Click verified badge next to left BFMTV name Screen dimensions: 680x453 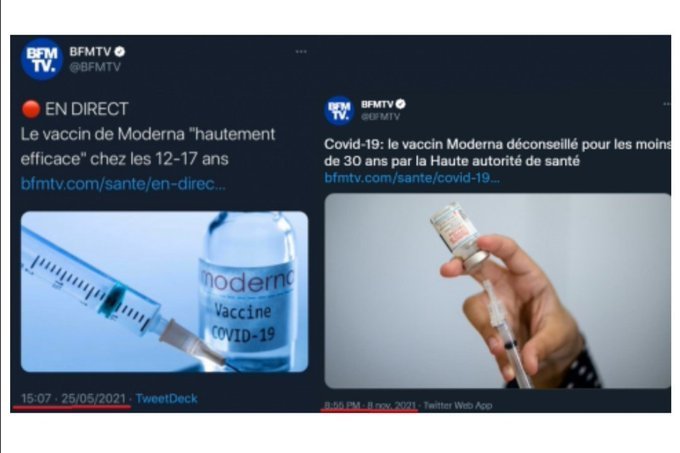[x=120, y=52]
